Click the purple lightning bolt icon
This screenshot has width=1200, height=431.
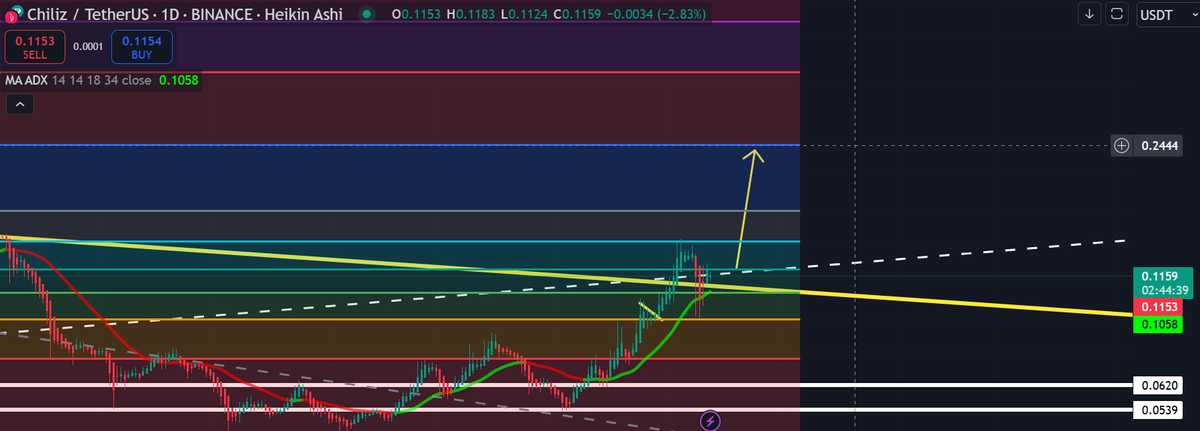pyautogui.click(x=711, y=421)
